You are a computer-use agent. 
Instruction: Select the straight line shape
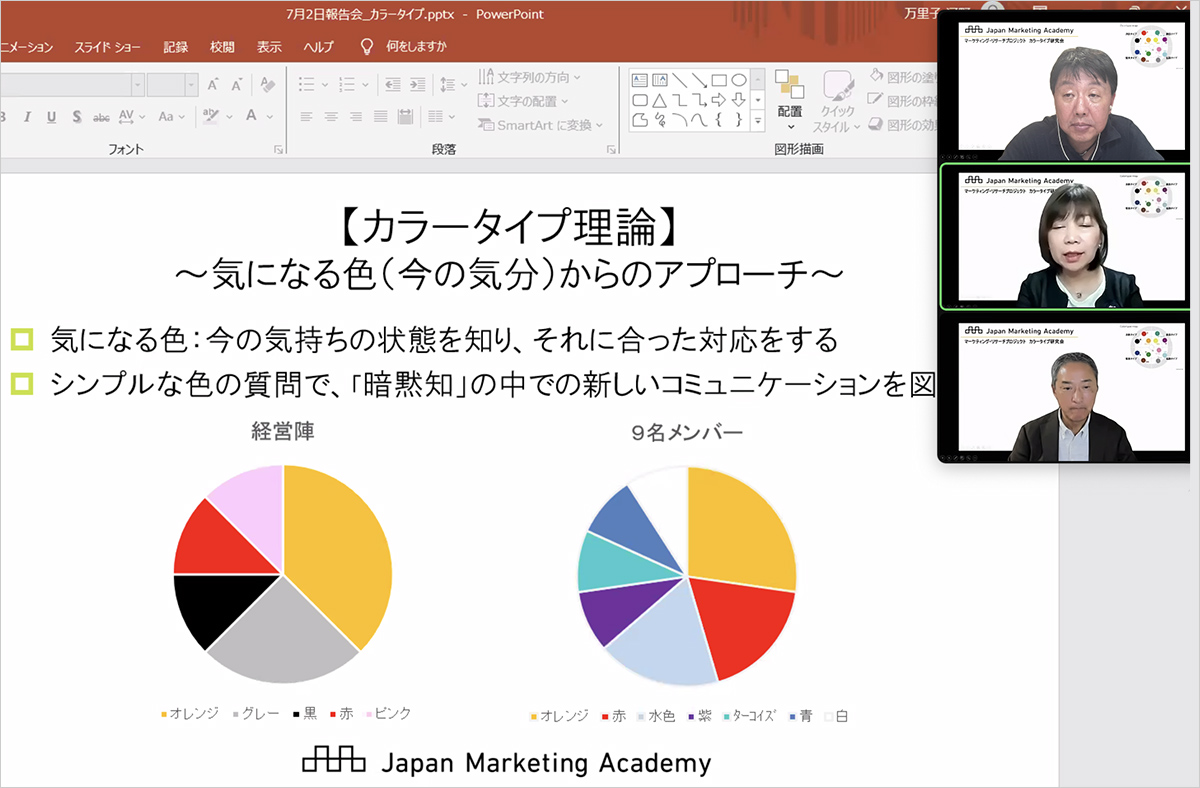pos(679,80)
